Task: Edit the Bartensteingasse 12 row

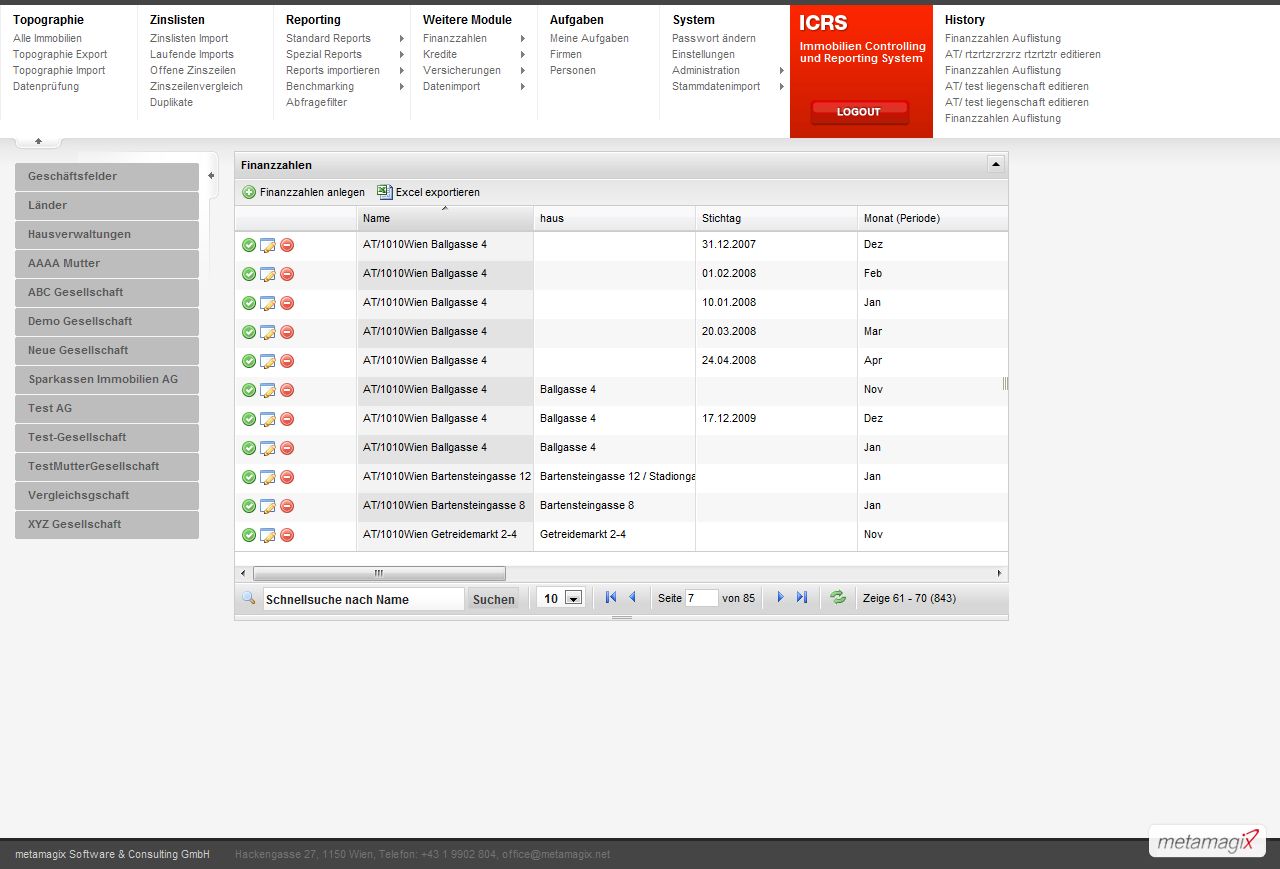Action: (268, 477)
